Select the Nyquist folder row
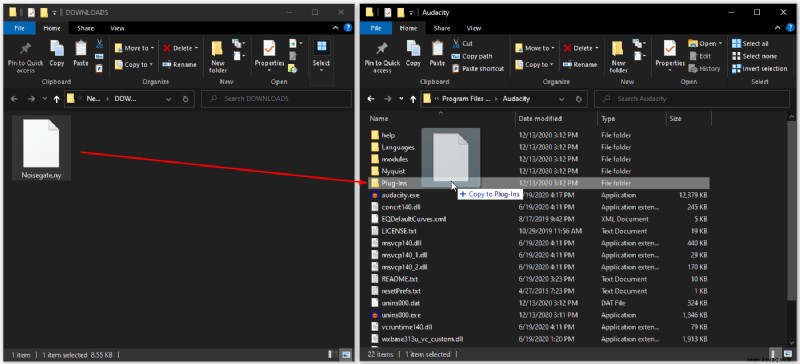Screen dimensions: 800x364 [538, 171]
